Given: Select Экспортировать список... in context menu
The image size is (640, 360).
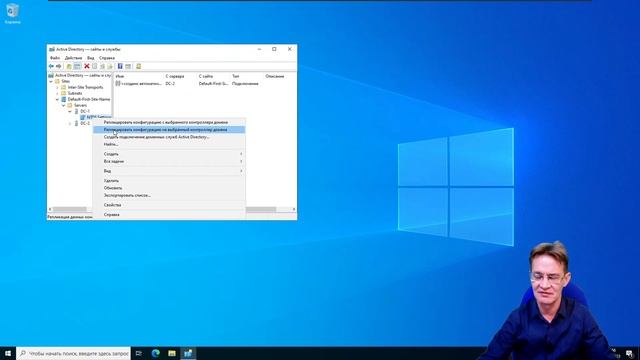Looking at the screenshot, I should click(169, 195).
